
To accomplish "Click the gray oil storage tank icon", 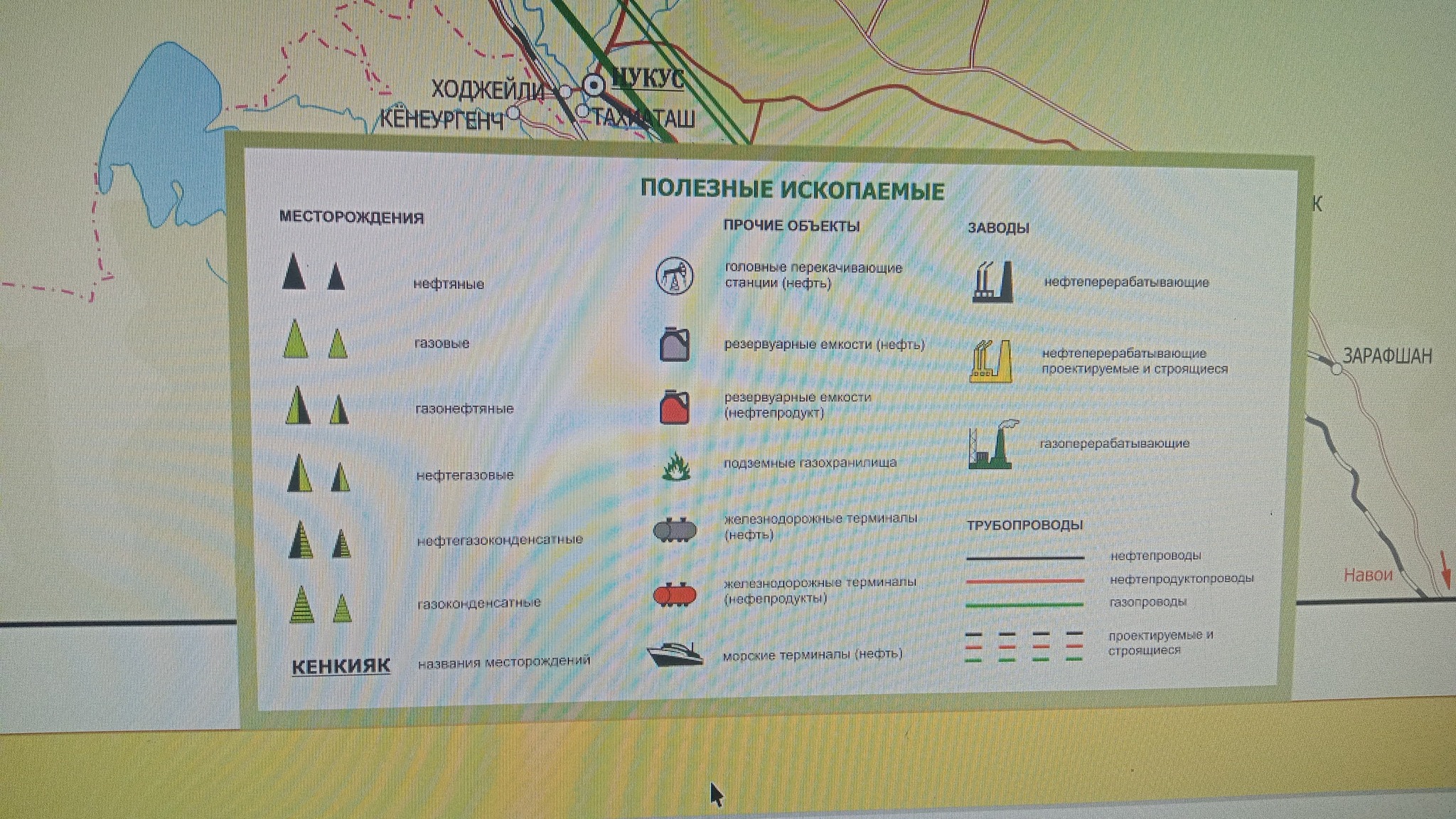I will [x=674, y=343].
